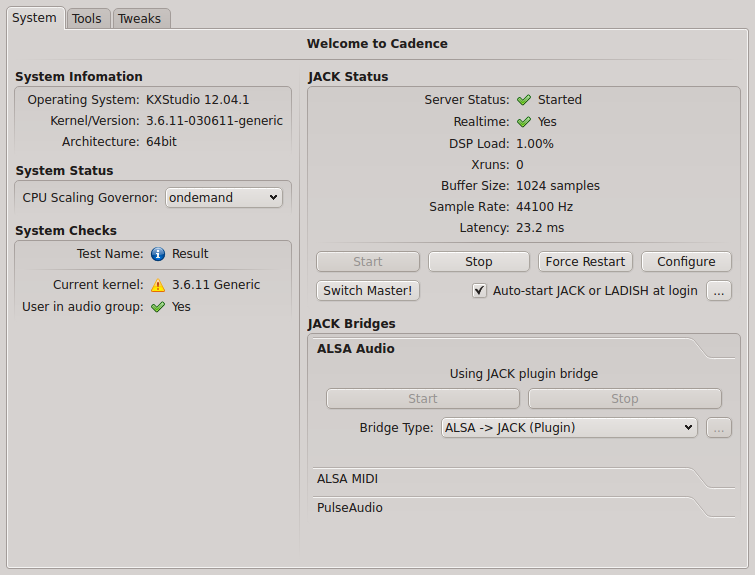
Task: Click the Xruns count value
Action: click(520, 165)
